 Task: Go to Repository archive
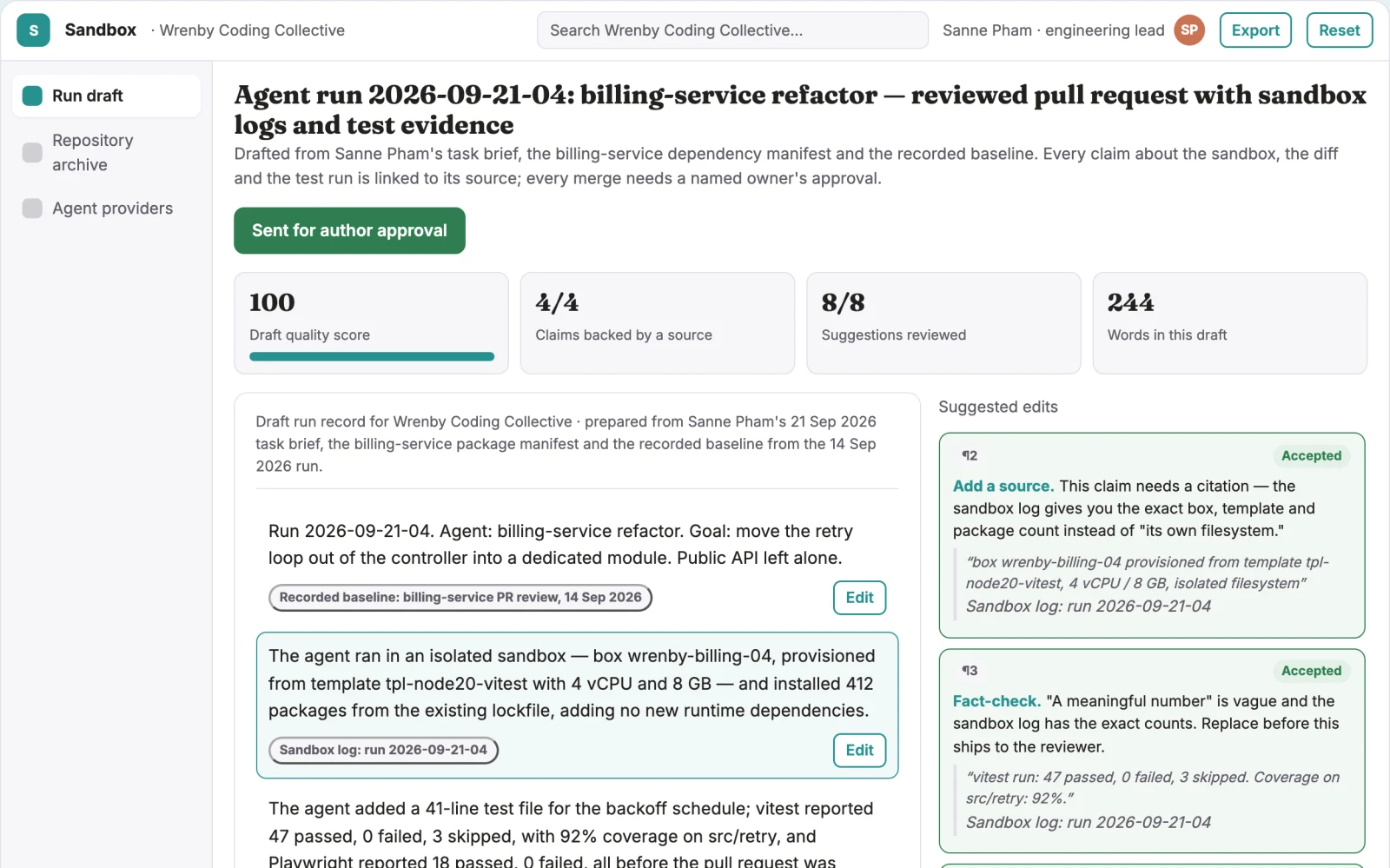tap(106, 152)
